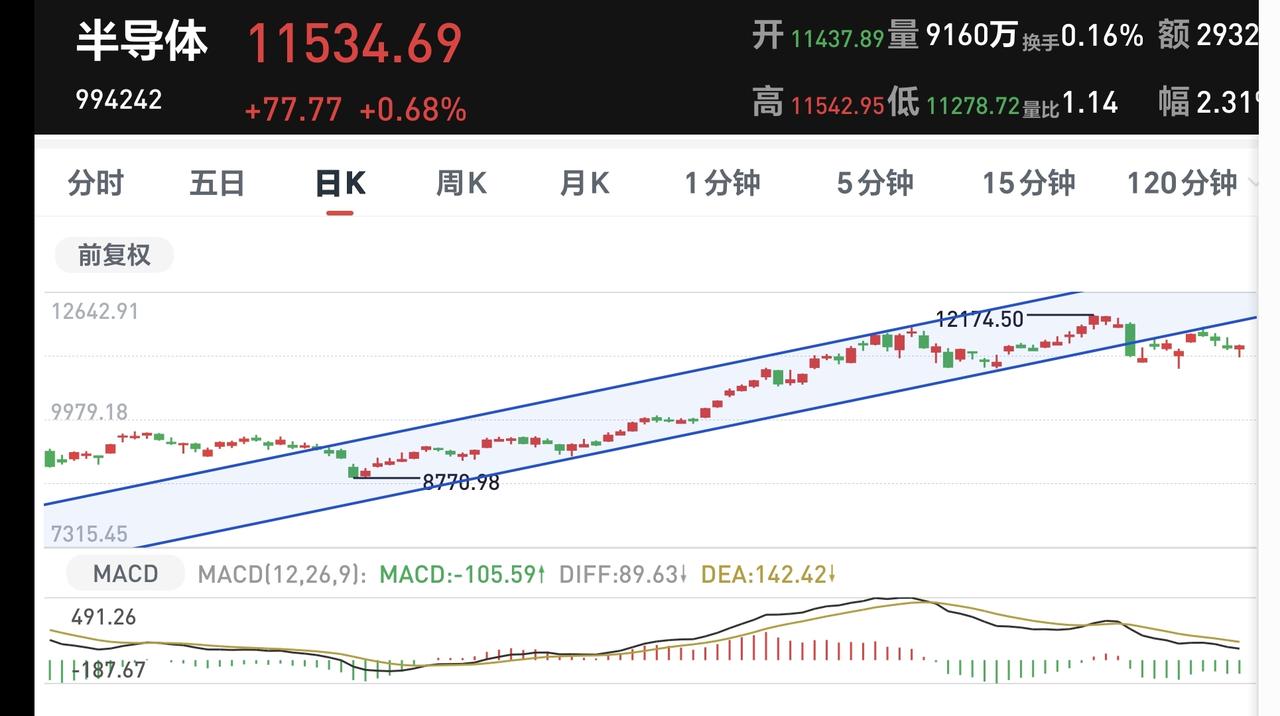The height and width of the screenshot is (716, 1280).
Task: Switch to the 分时 chart tab
Action: pos(96,183)
